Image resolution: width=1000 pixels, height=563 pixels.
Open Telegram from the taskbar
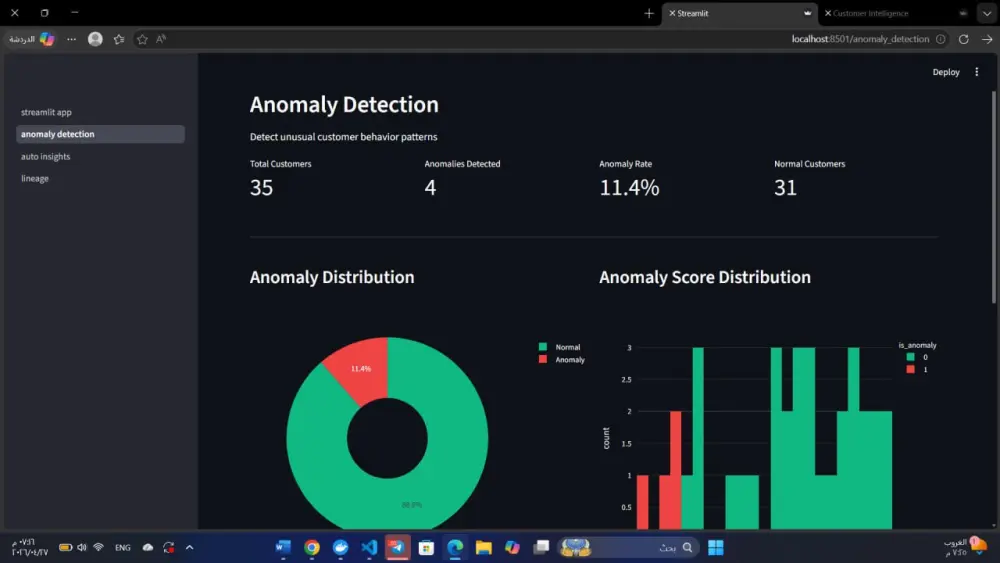coord(397,548)
